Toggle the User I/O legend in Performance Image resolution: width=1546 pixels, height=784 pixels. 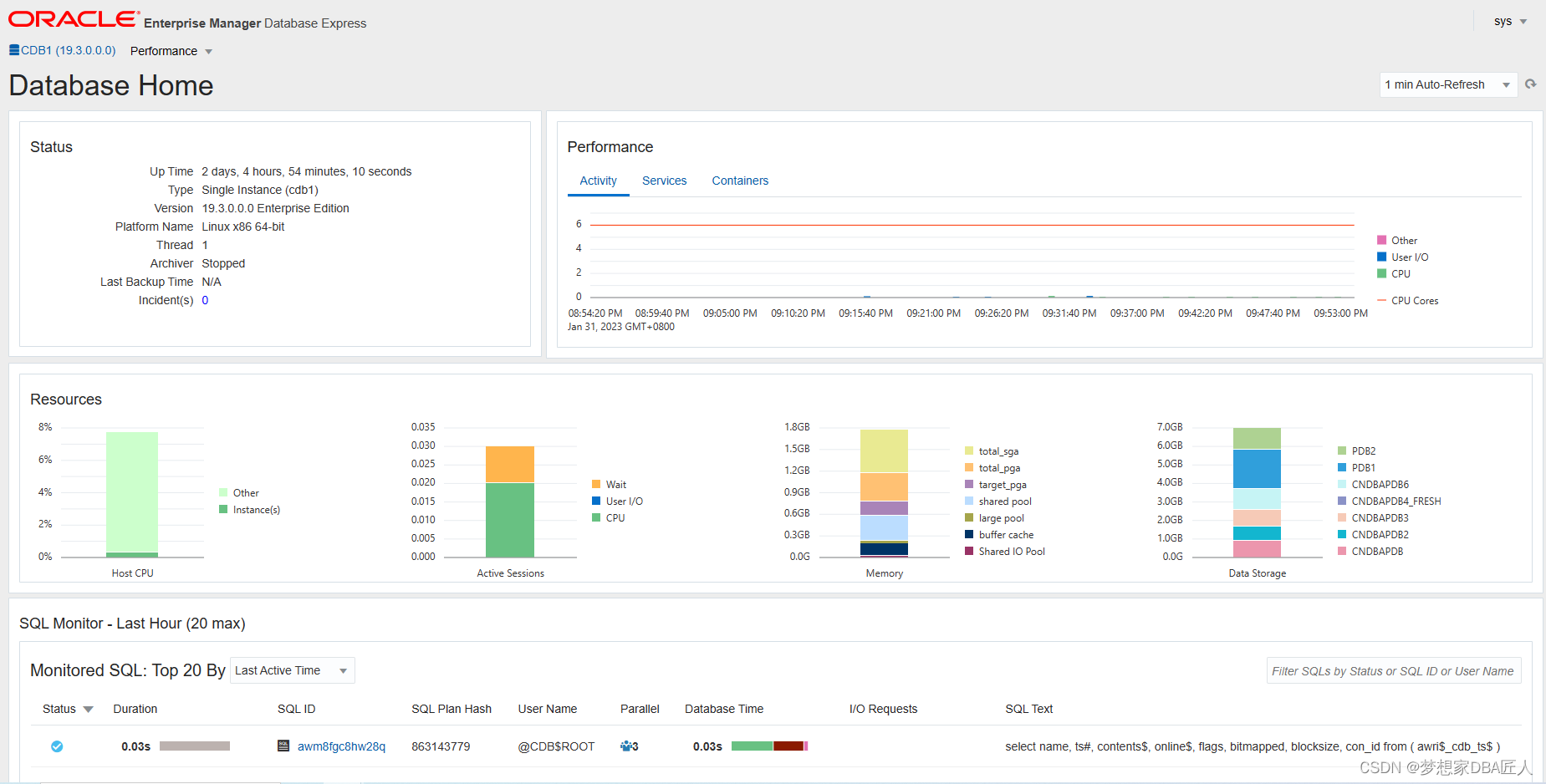pos(1381,257)
